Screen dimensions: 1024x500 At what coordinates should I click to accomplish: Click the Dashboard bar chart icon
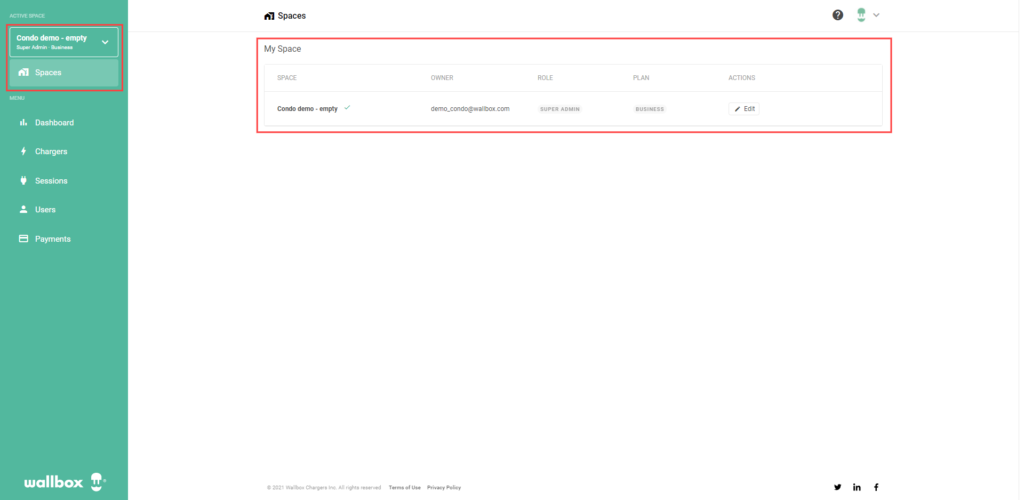coord(23,123)
